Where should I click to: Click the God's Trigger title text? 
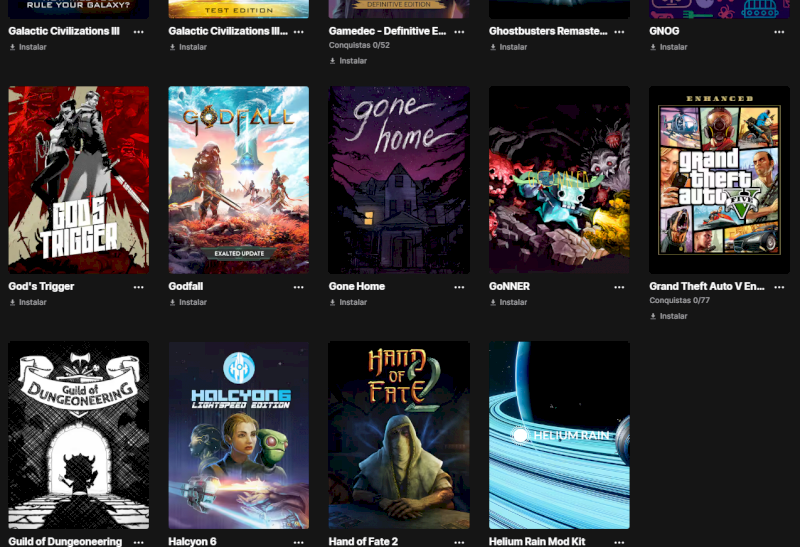point(41,286)
